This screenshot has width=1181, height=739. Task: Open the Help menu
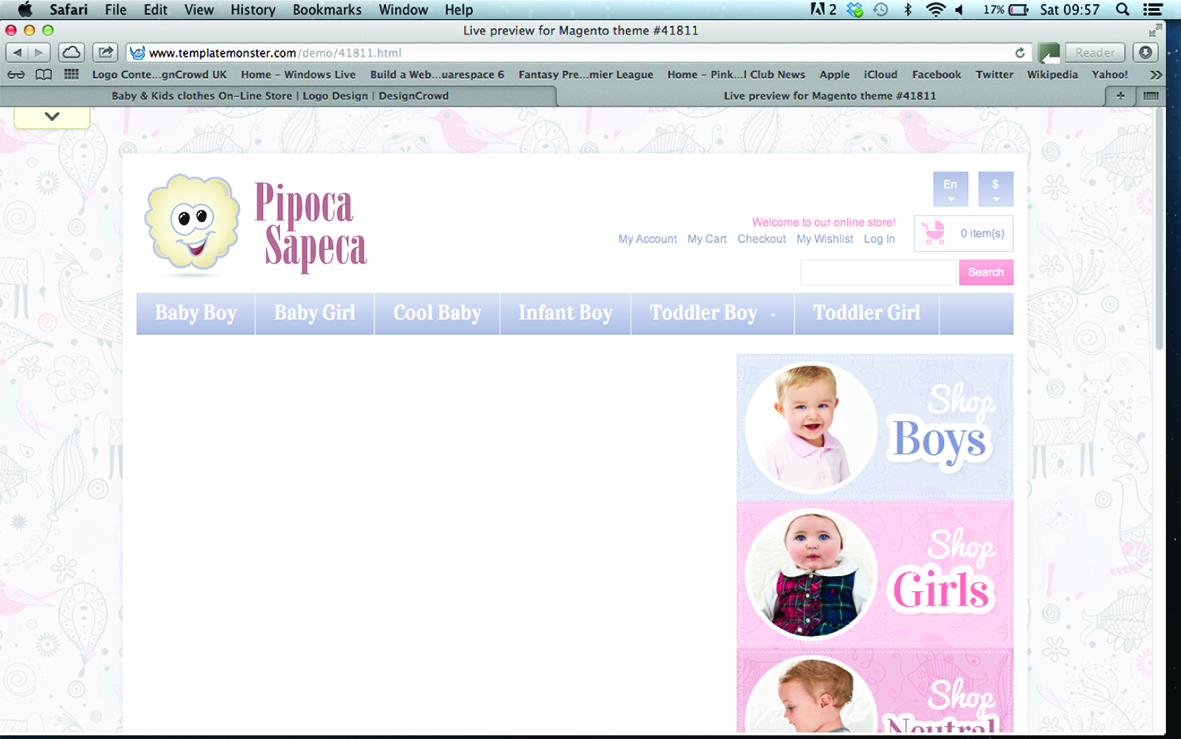[x=458, y=10]
